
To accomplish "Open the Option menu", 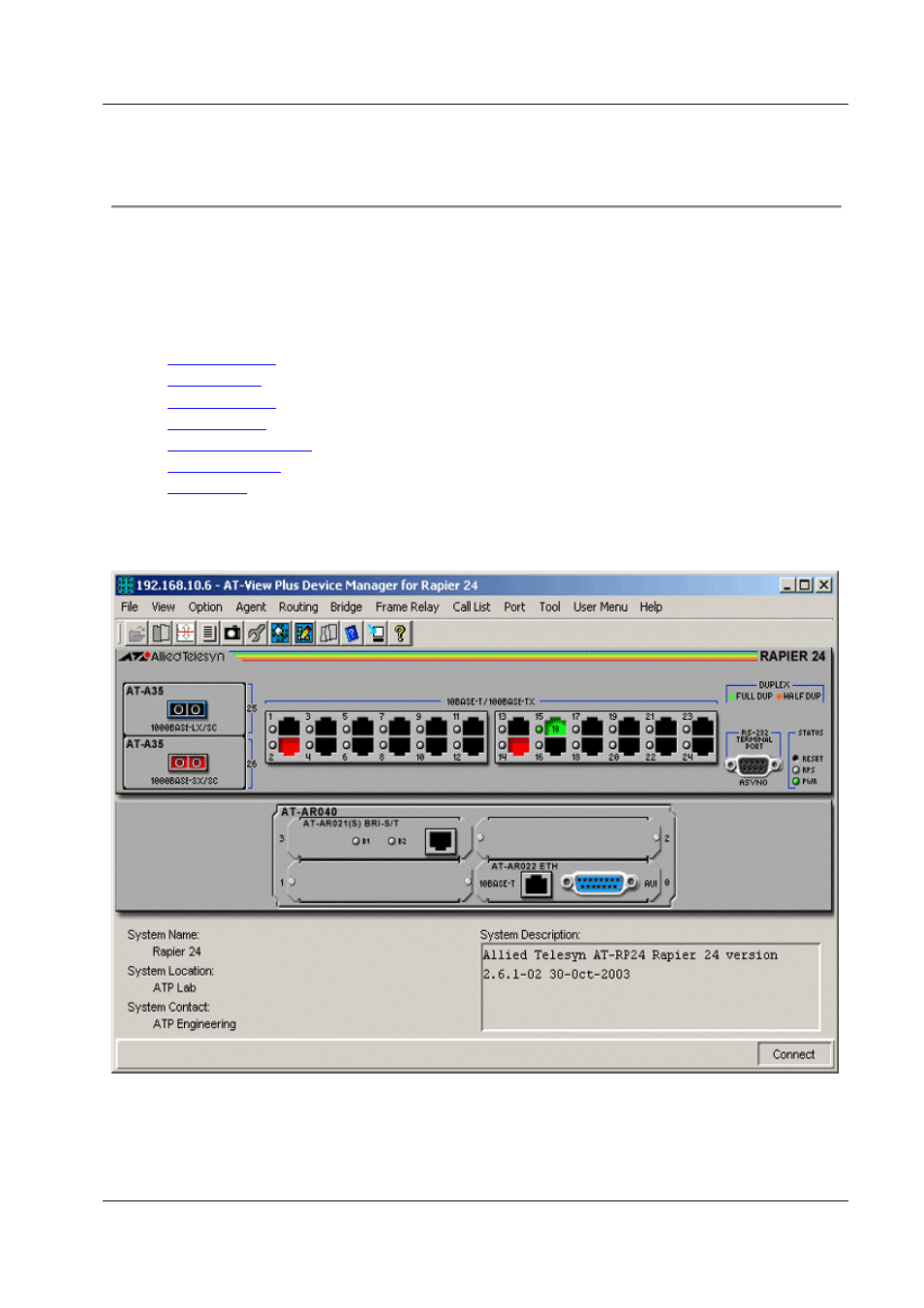I will pos(205,607).
